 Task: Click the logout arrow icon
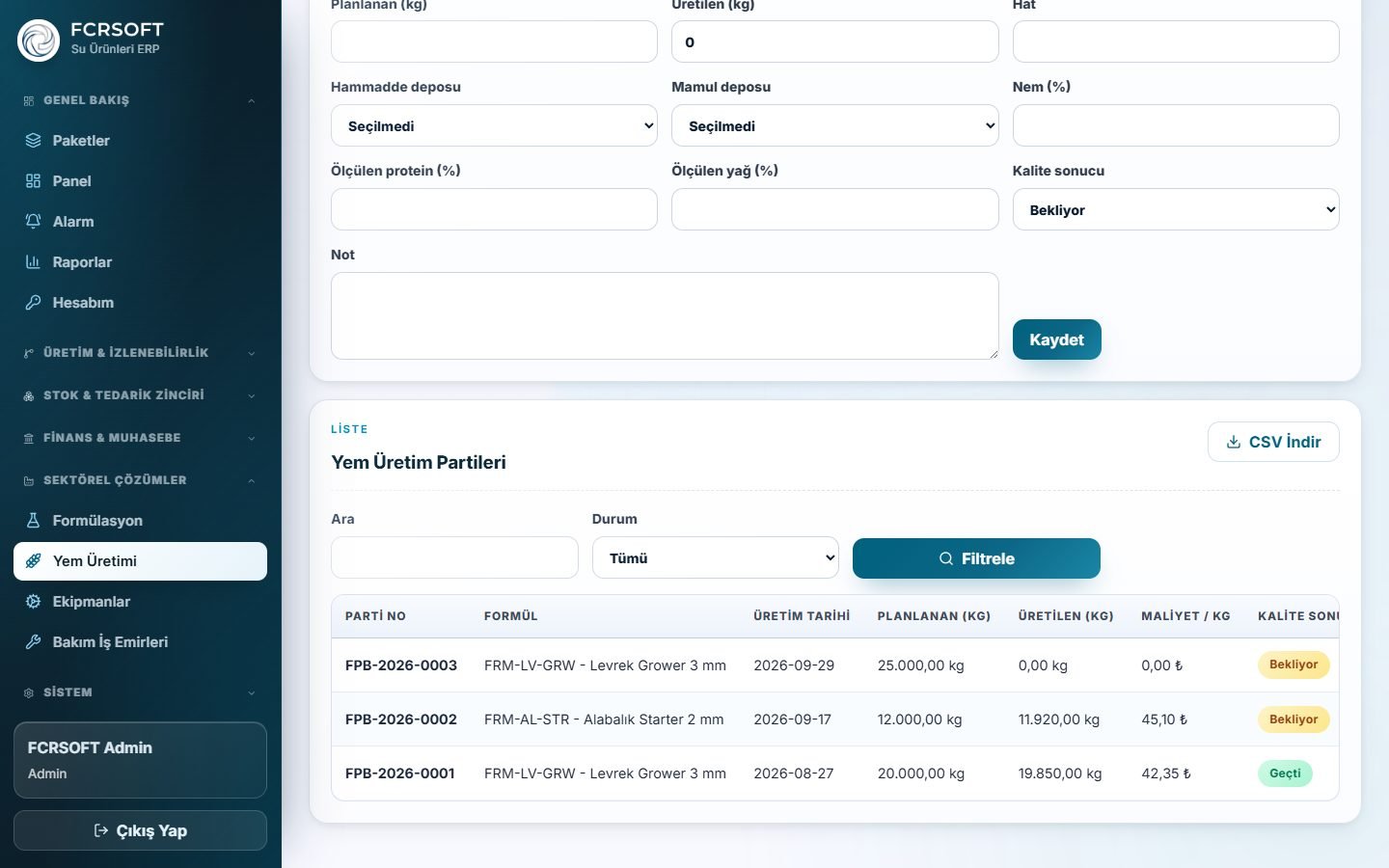point(100,830)
